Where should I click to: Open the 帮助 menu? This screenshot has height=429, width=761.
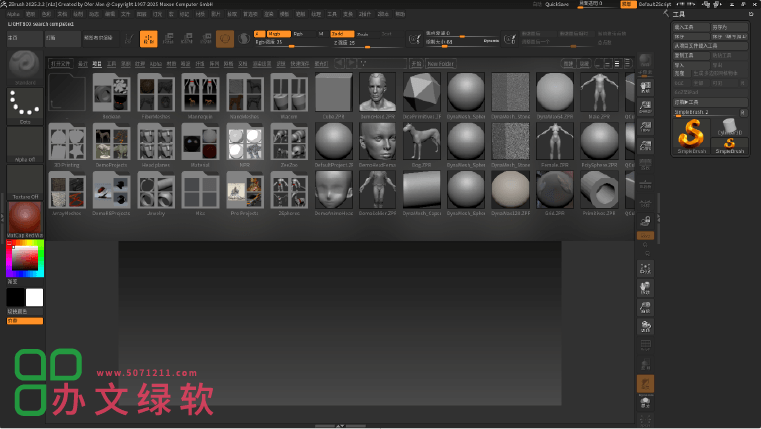coord(400,14)
